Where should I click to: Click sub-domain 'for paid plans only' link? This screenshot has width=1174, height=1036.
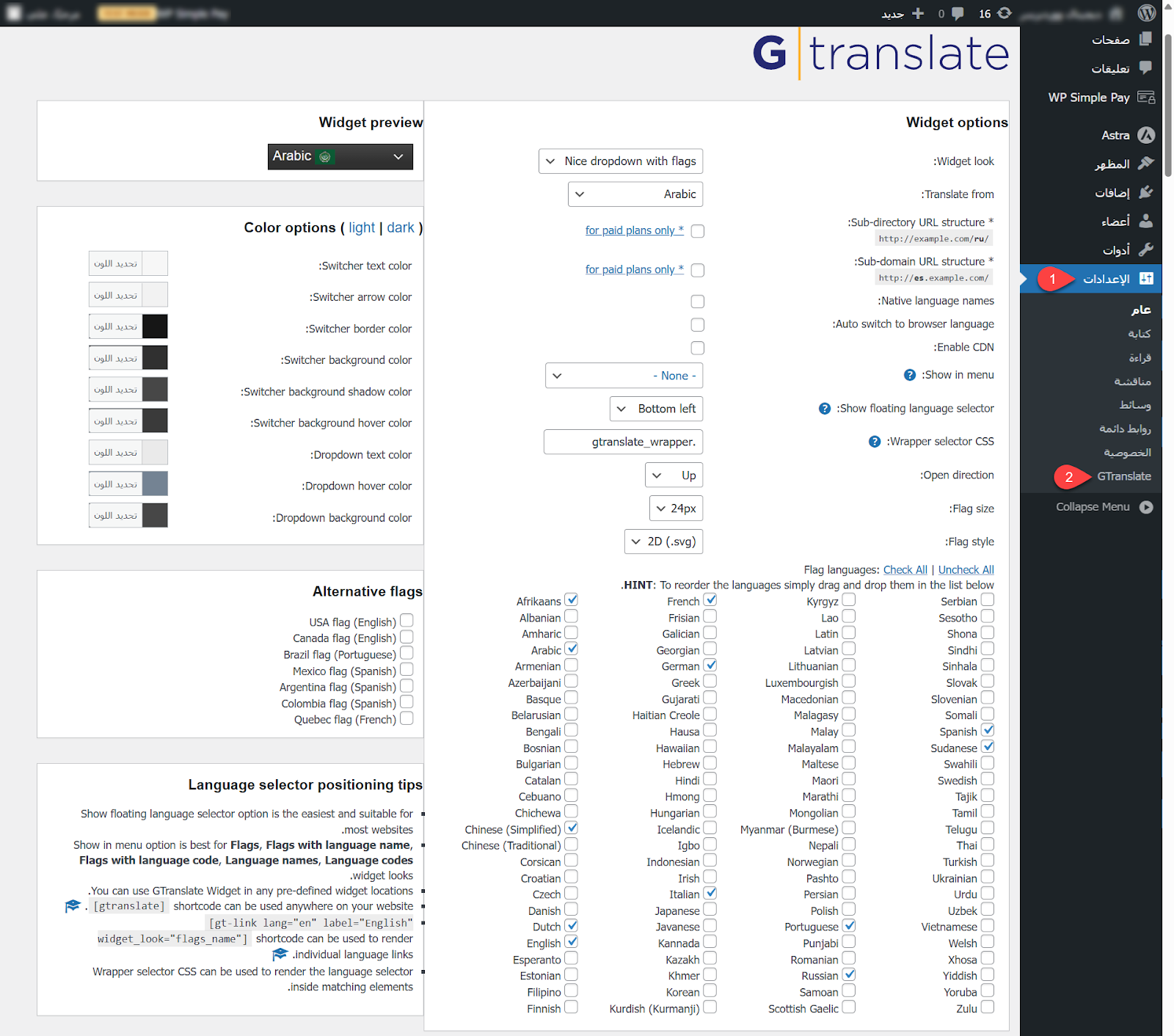click(635, 269)
